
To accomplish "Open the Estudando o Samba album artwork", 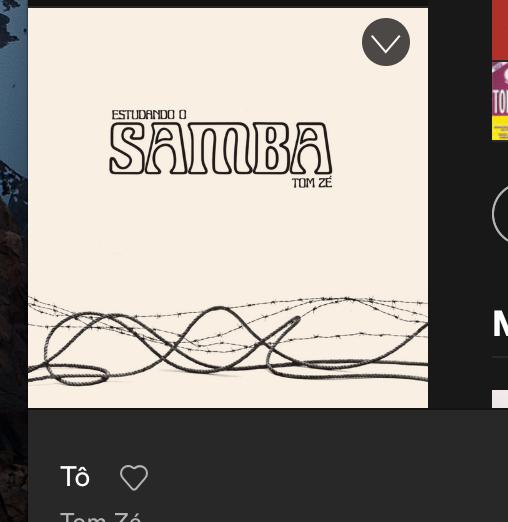I will click(228, 208).
